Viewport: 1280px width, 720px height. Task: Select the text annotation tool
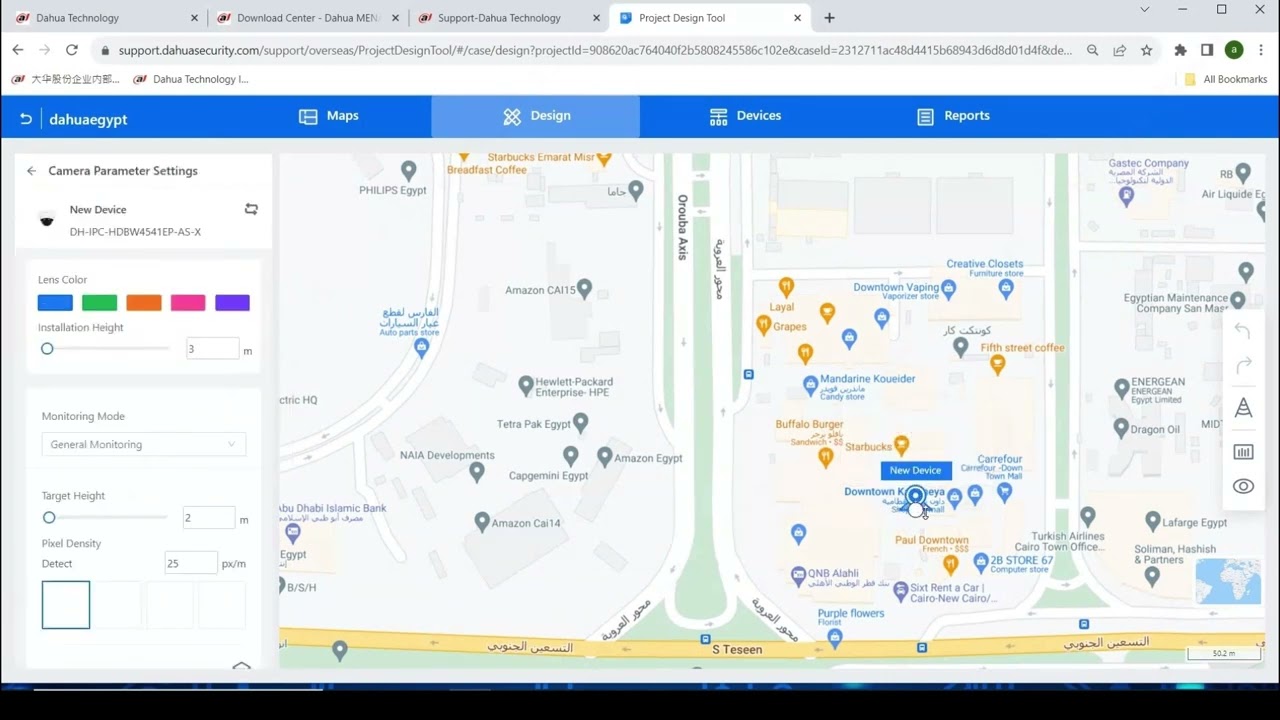click(1243, 408)
